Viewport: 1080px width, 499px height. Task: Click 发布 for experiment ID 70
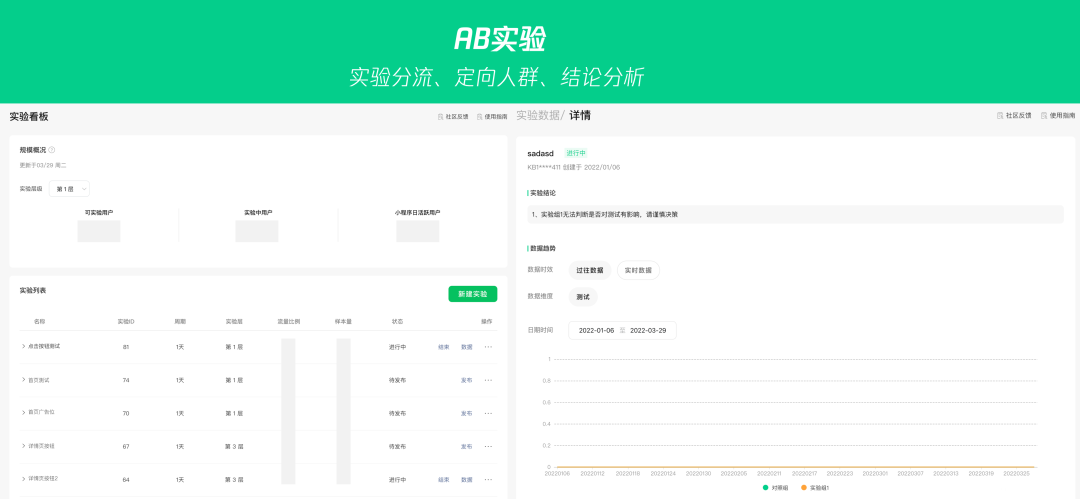(x=467, y=413)
